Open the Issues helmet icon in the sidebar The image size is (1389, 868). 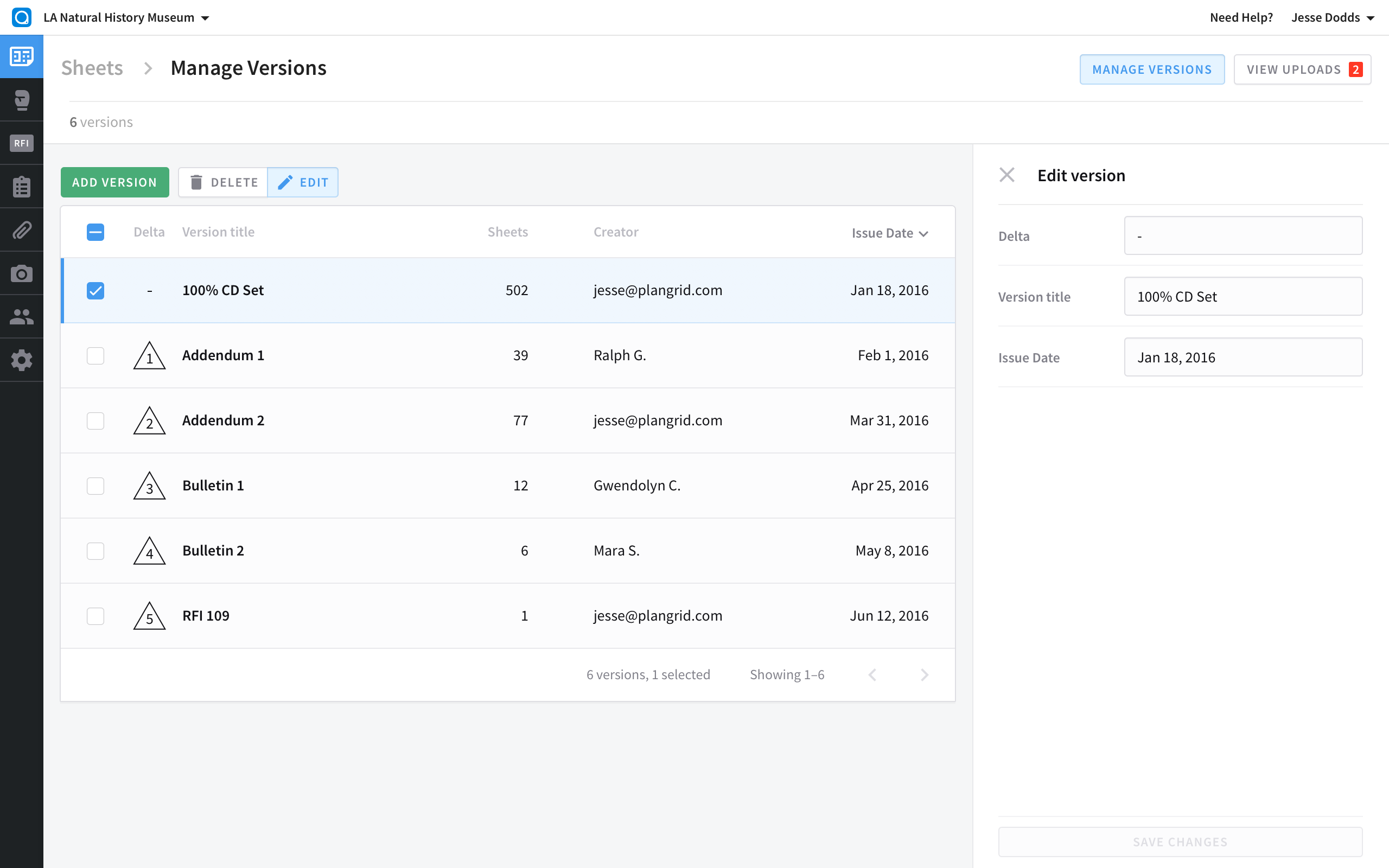(x=21, y=100)
